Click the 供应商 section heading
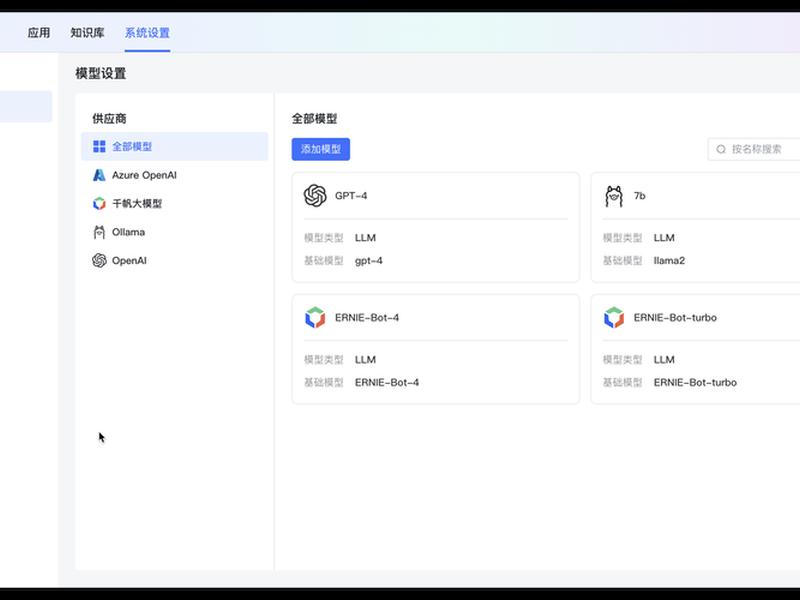Viewport: 800px width, 600px height. [109, 119]
